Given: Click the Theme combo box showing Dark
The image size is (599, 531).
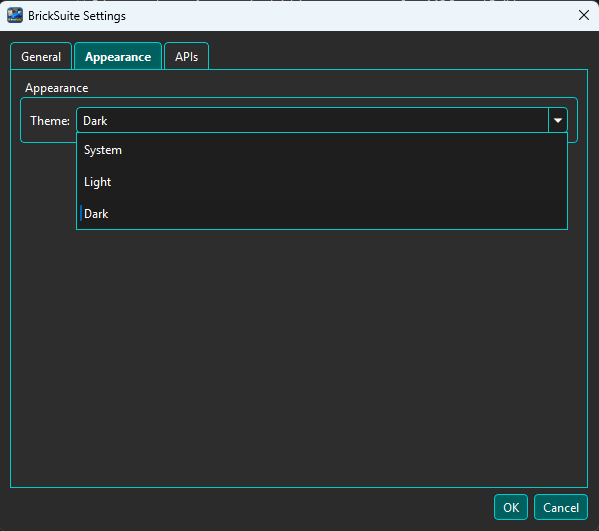Looking at the screenshot, I should click(x=322, y=120).
